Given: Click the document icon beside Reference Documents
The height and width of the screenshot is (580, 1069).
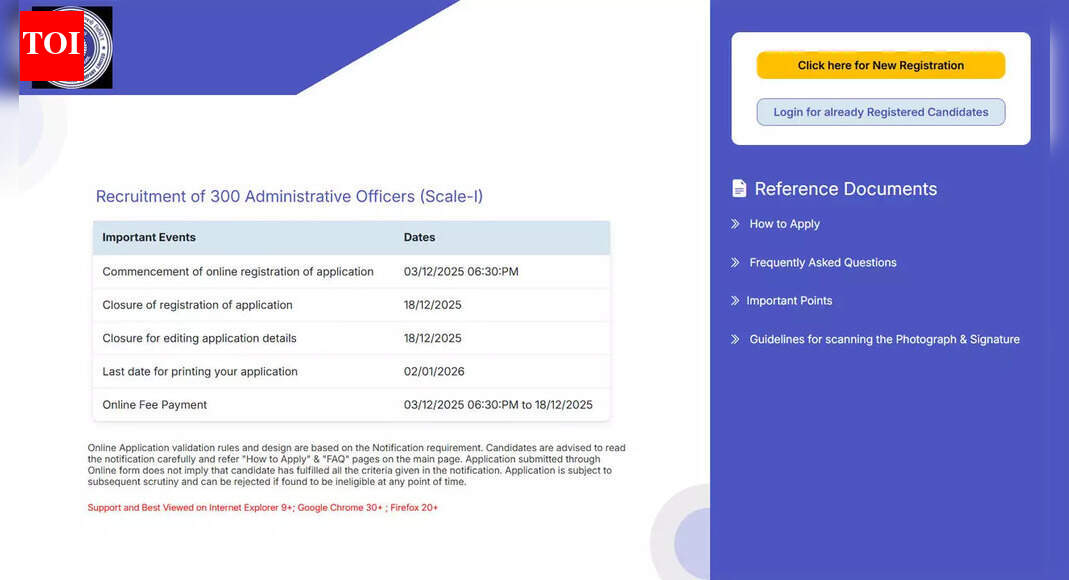Looking at the screenshot, I should tap(738, 188).
